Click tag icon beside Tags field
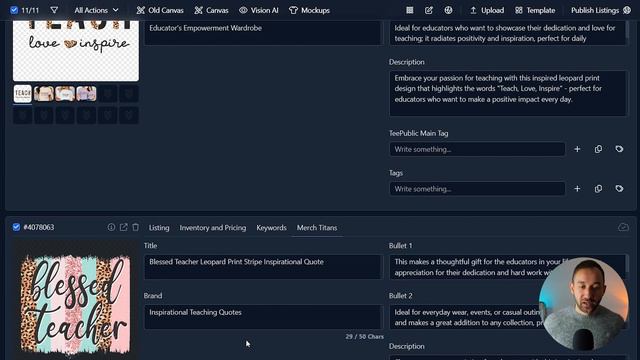The height and width of the screenshot is (360, 640). click(619, 189)
